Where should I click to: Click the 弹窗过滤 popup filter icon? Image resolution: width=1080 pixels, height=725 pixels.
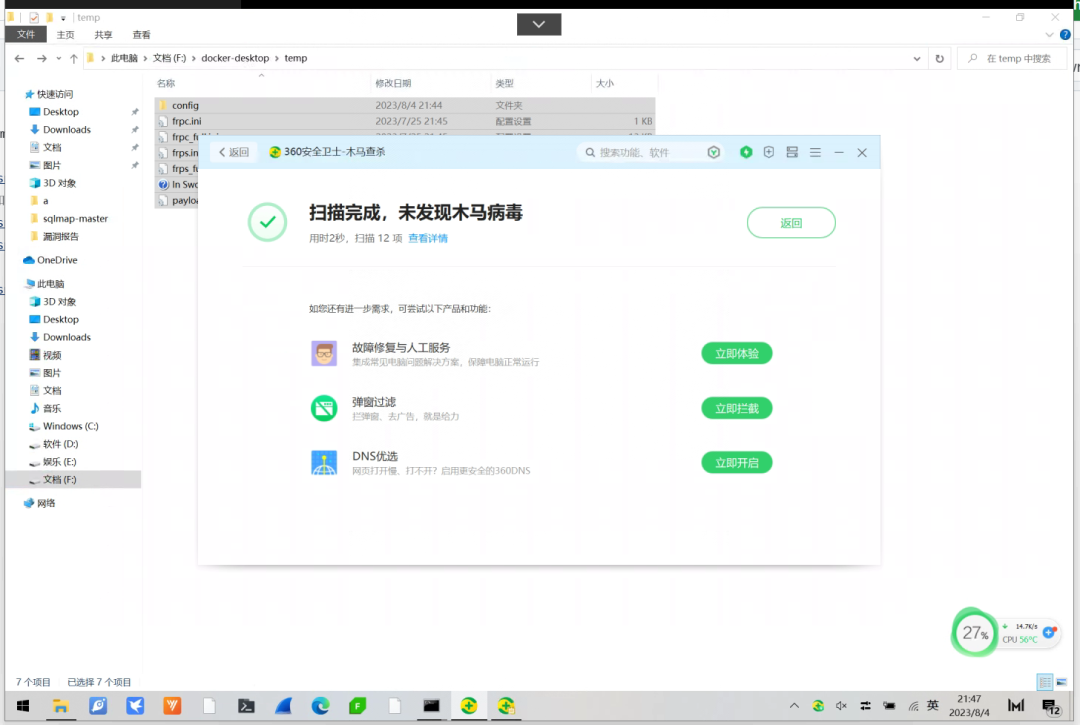click(324, 408)
